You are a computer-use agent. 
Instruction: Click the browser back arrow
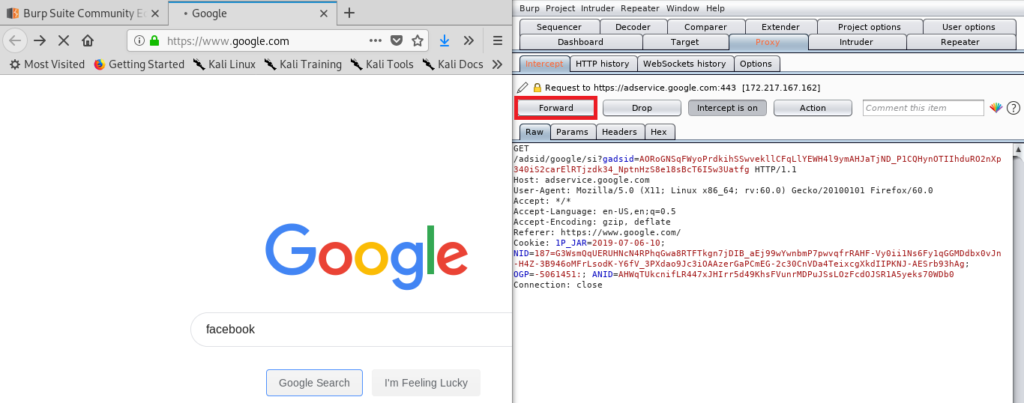coord(14,40)
